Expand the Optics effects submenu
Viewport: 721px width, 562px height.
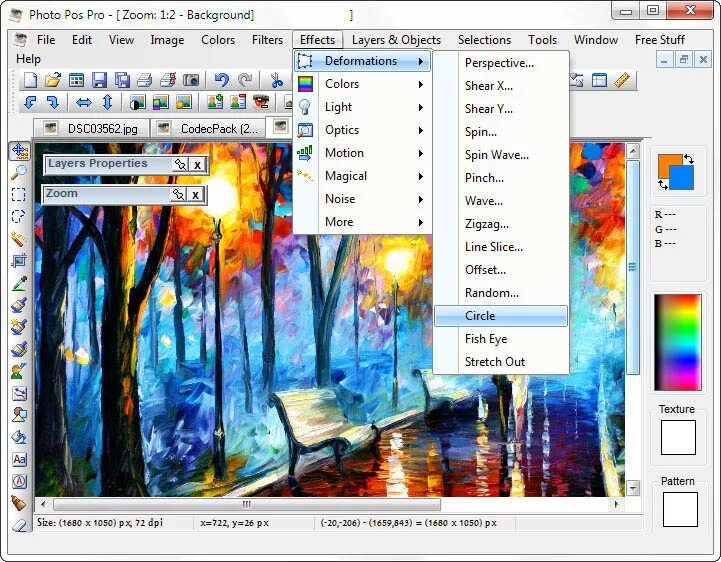(362, 130)
